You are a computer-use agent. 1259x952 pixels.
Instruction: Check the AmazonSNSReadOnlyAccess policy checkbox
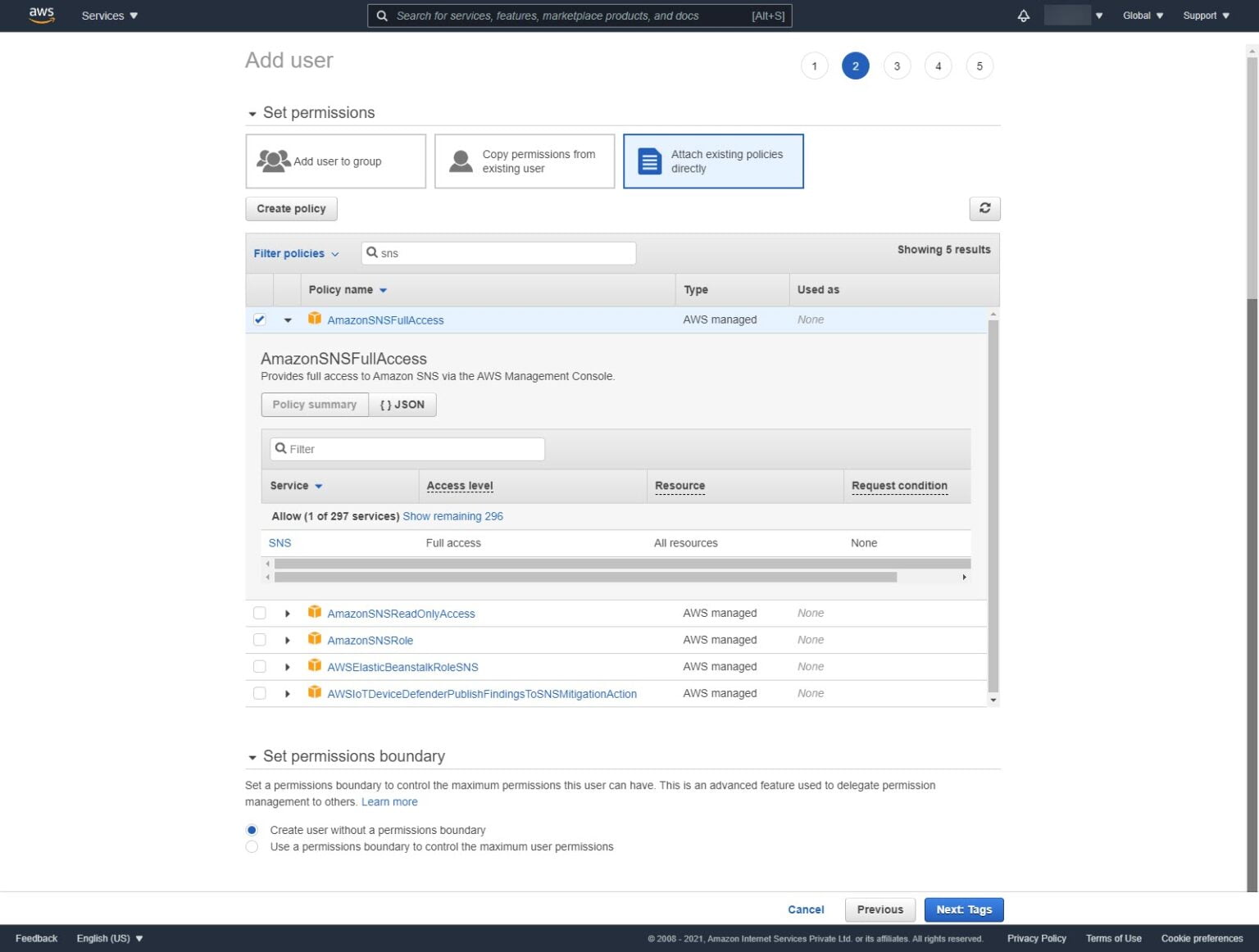coord(259,613)
